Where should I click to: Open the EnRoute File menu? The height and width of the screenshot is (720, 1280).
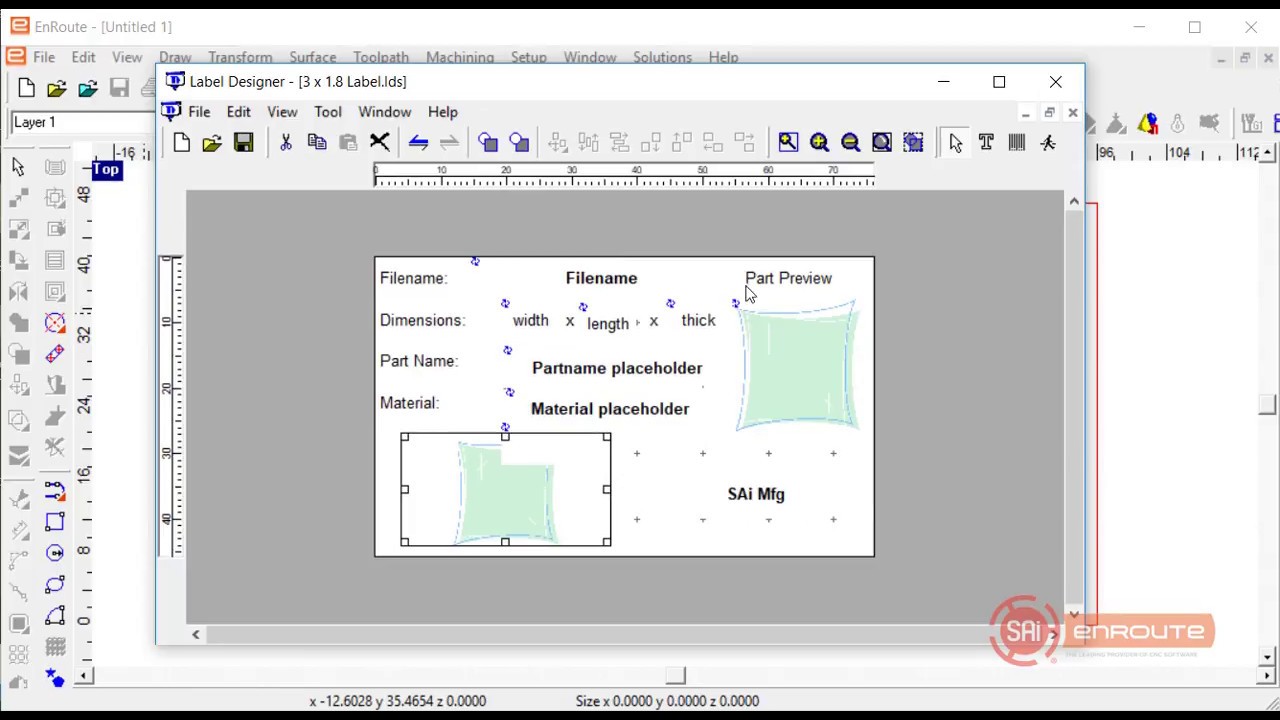[x=44, y=57]
